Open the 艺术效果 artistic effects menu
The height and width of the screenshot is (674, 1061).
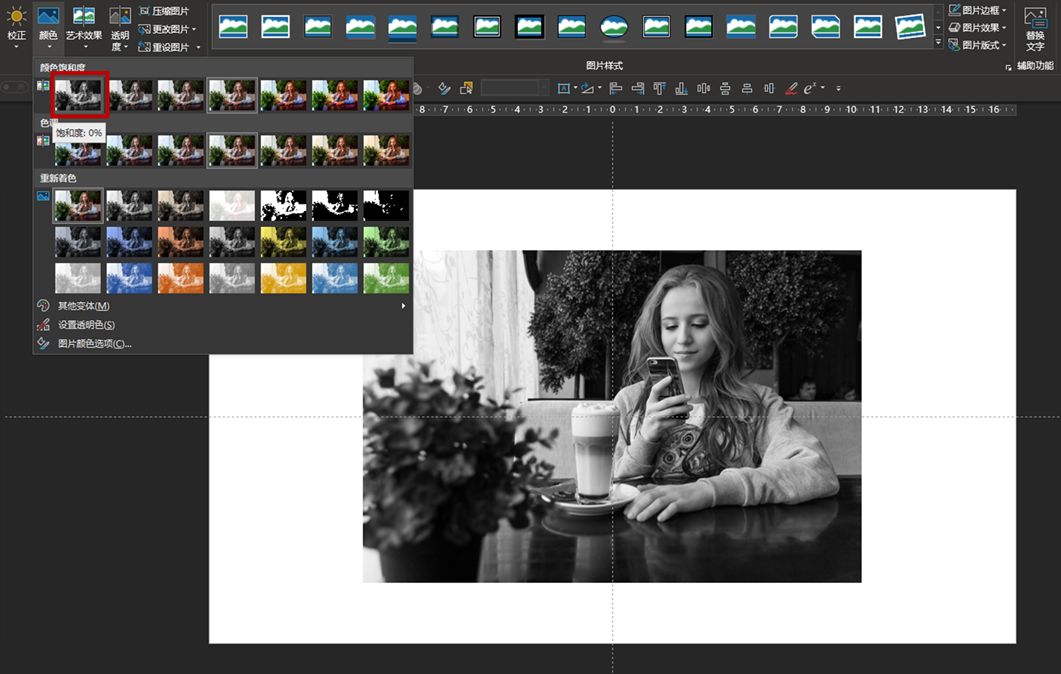84,26
